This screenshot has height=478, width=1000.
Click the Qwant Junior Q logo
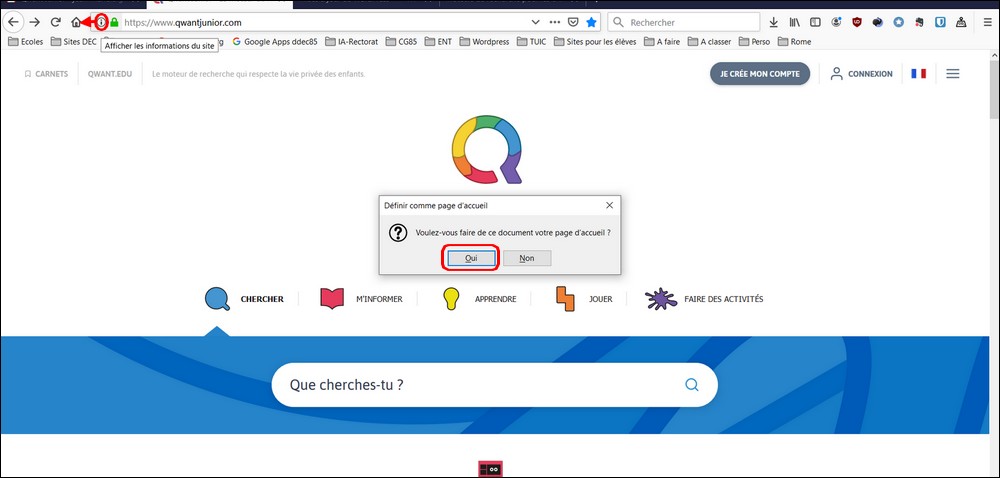pos(487,150)
